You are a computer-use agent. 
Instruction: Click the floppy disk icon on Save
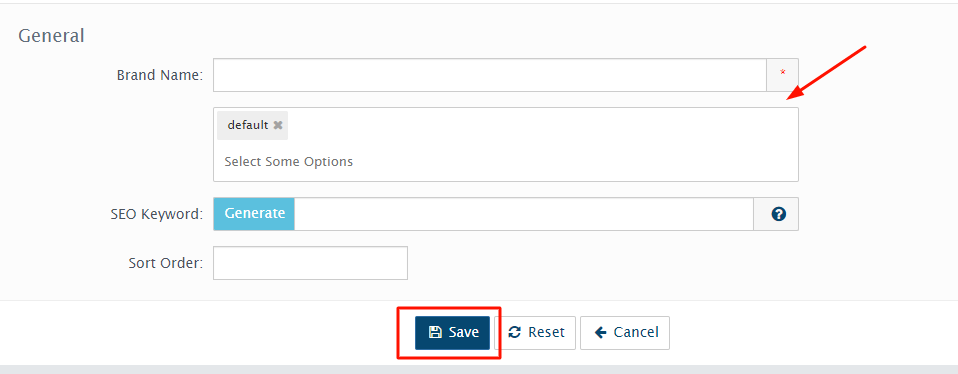435,332
